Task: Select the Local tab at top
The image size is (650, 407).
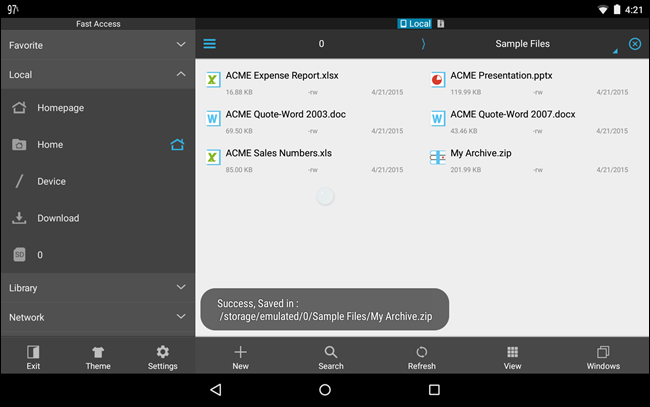Action: click(x=415, y=23)
